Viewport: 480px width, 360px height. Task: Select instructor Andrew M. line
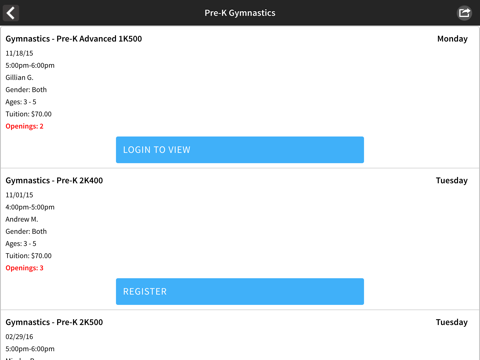point(22,219)
